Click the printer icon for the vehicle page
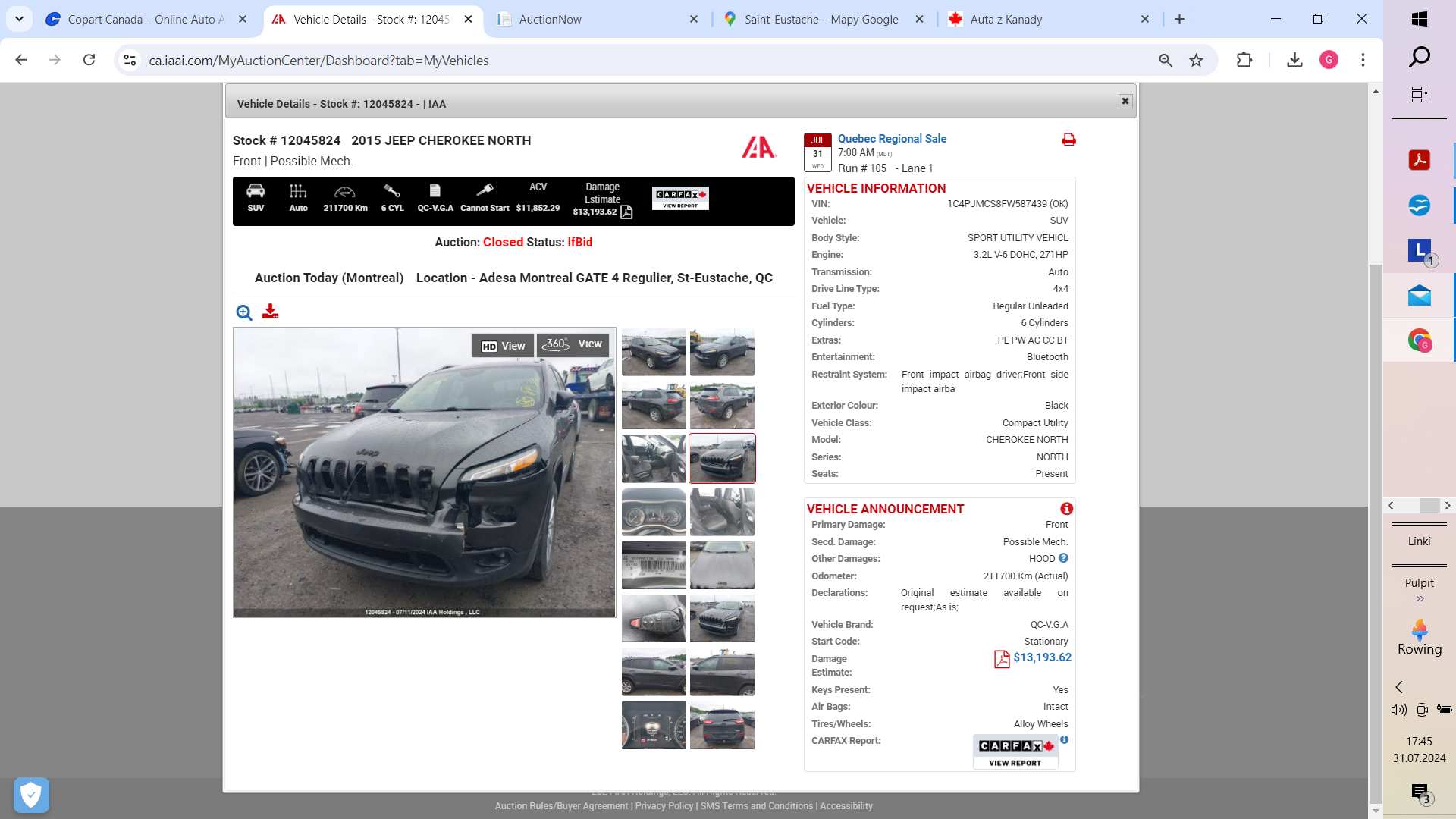Viewport: 1456px width, 819px height. pos(1068,140)
